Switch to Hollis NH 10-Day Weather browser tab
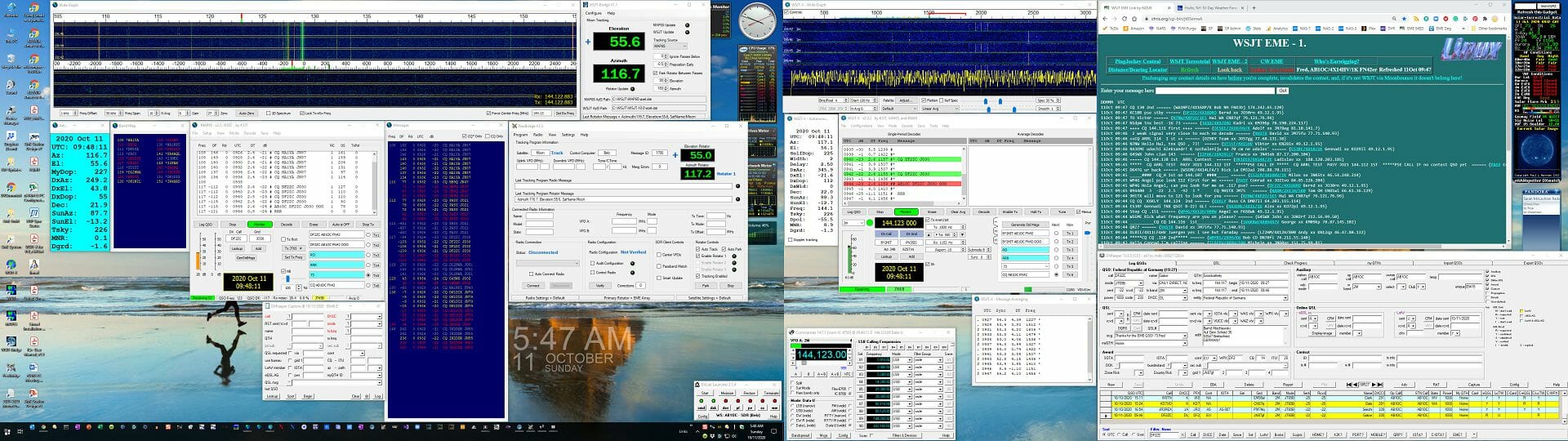The width and height of the screenshot is (1568, 441). coord(1209,8)
